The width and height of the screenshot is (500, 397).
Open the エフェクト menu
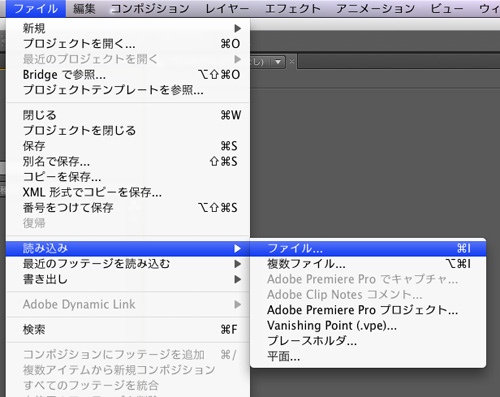click(293, 8)
